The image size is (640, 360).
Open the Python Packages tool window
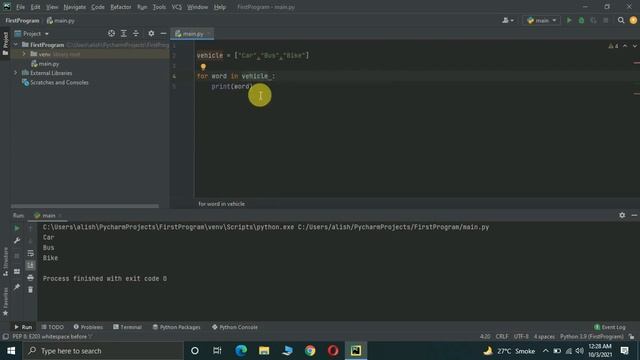coord(176,327)
